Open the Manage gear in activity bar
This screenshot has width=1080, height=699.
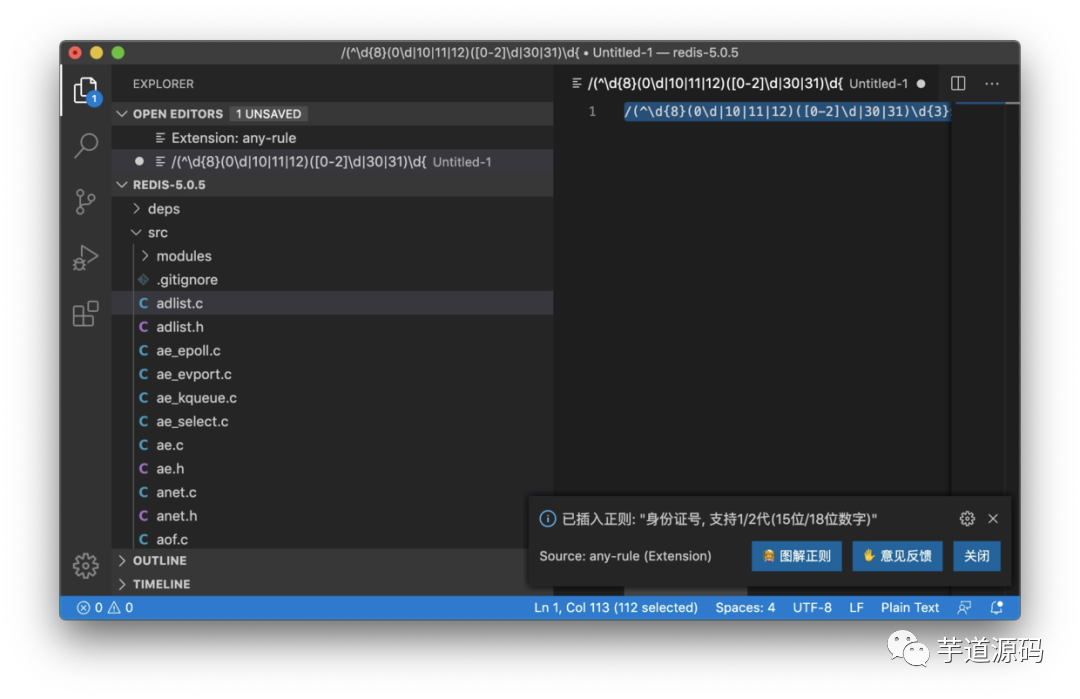click(x=86, y=565)
